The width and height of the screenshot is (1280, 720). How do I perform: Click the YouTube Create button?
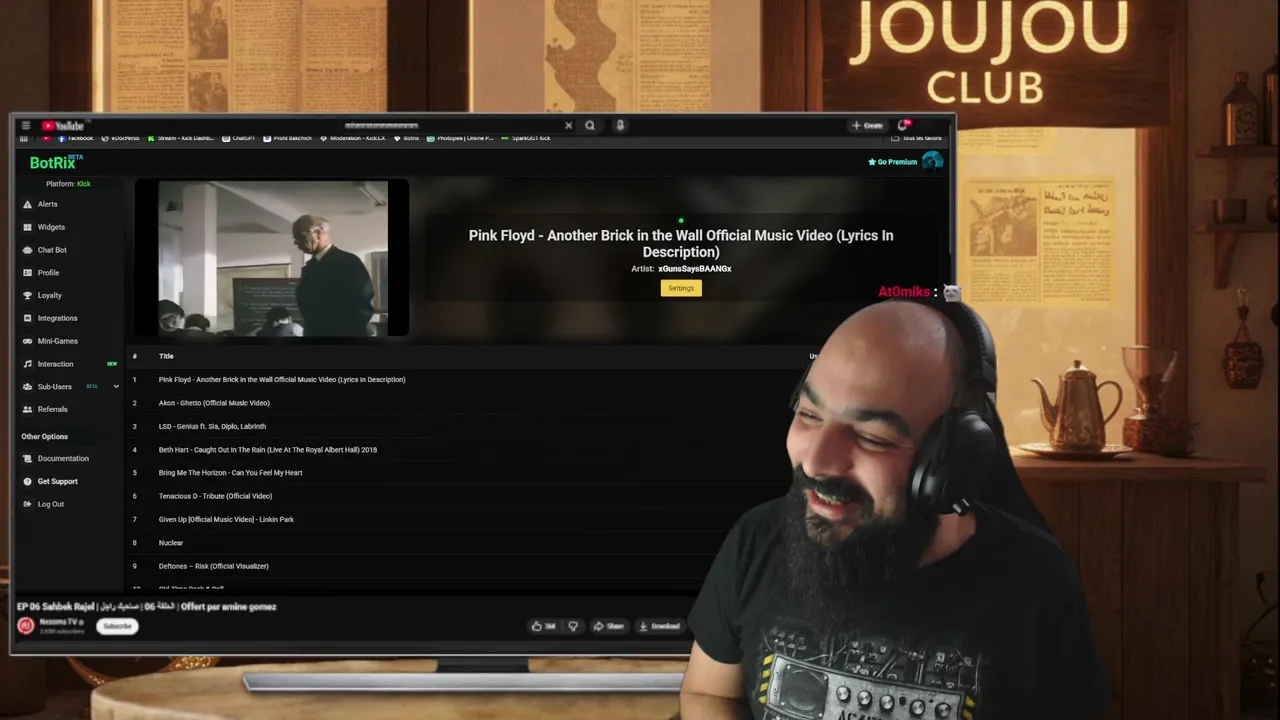pyautogui.click(x=867, y=126)
